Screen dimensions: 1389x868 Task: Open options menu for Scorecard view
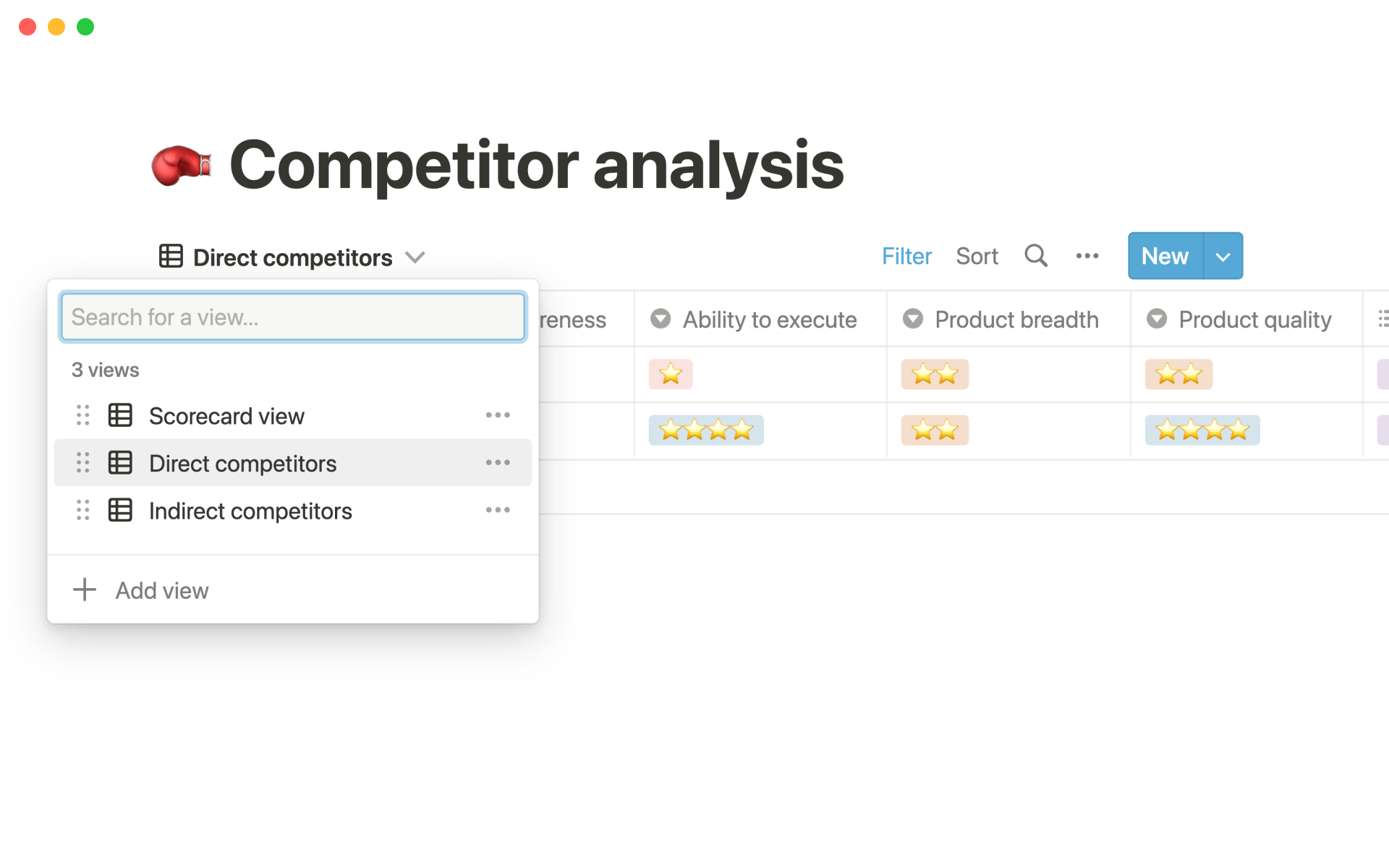(498, 415)
